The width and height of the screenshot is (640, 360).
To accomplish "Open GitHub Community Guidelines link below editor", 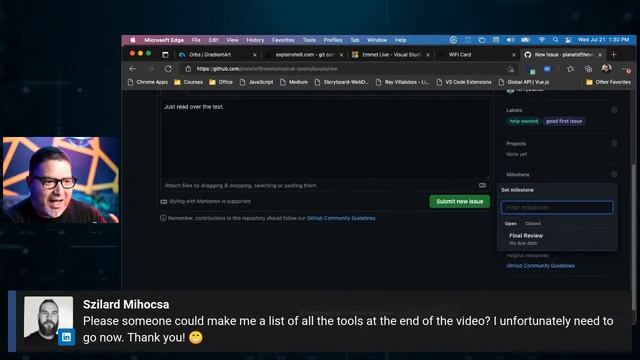I will (341, 218).
